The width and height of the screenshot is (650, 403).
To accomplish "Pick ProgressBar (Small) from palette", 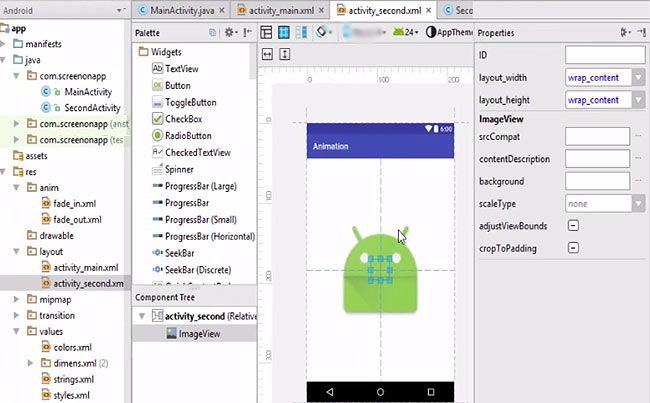I will click(x=201, y=220).
